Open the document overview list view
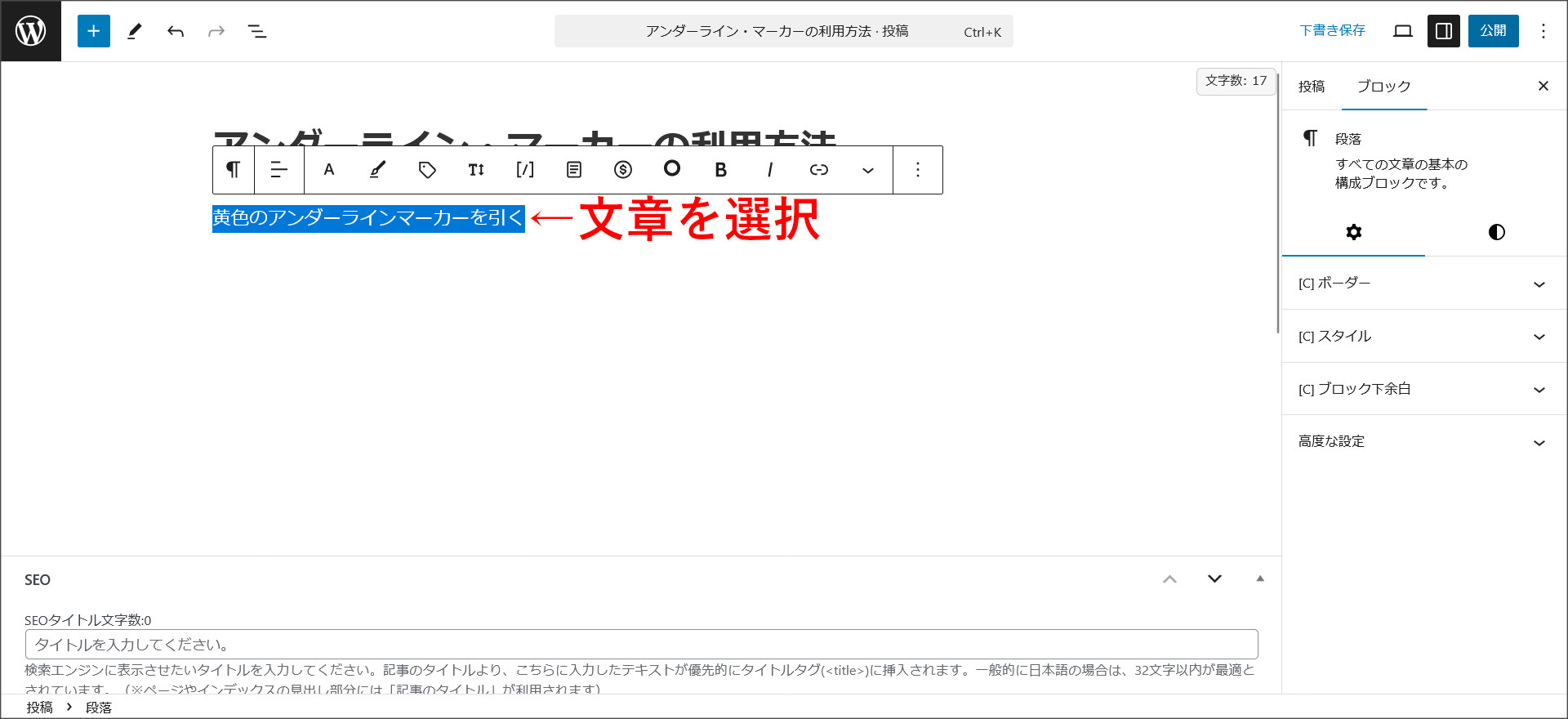This screenshot has height=719, width=1568. [x=257, y=31]
